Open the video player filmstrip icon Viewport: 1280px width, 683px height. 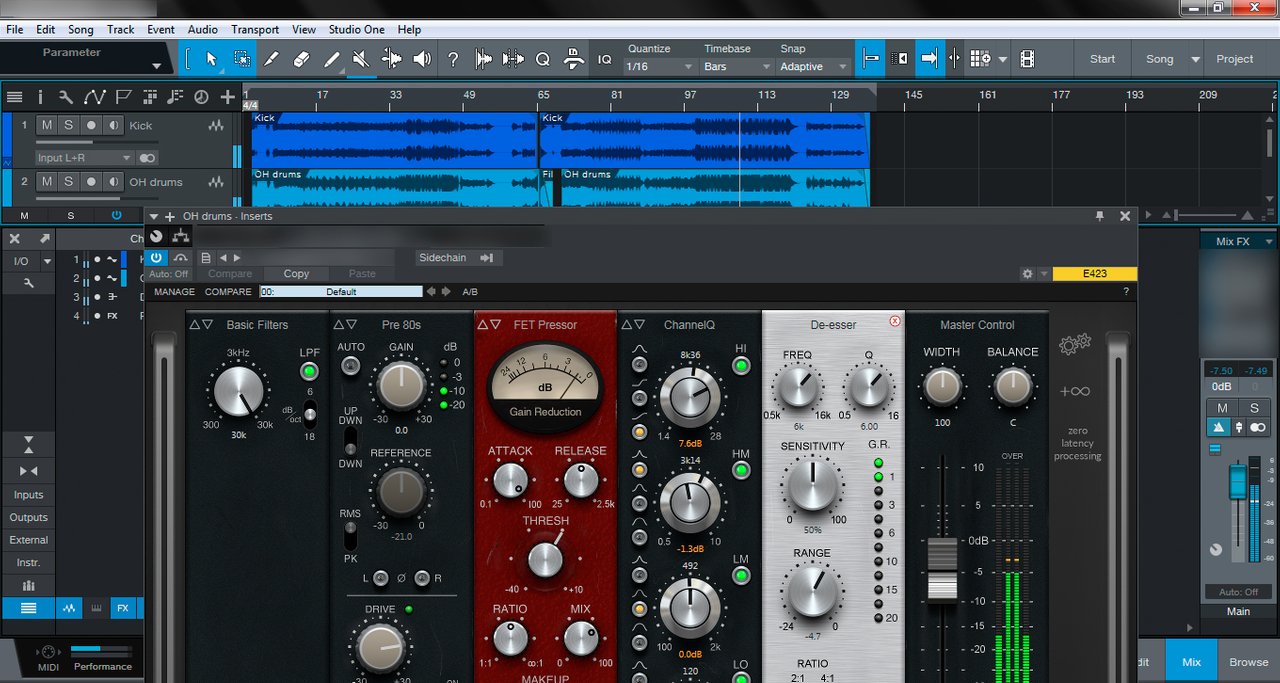(x=1027, y=59)
